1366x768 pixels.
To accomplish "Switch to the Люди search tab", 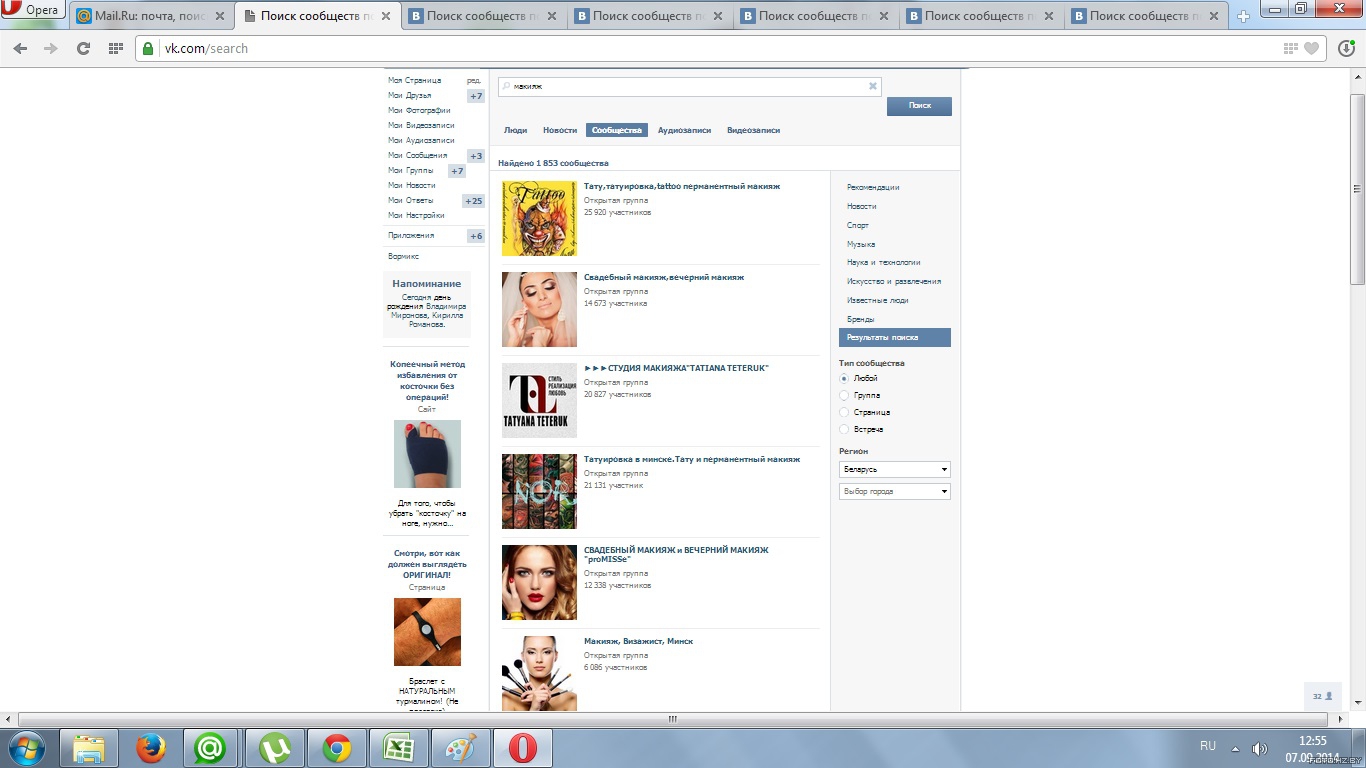I will pos(515,130).
